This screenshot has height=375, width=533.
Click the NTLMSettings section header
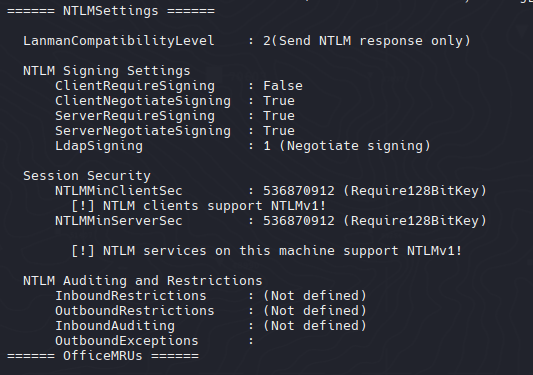[x=111, y=11]
